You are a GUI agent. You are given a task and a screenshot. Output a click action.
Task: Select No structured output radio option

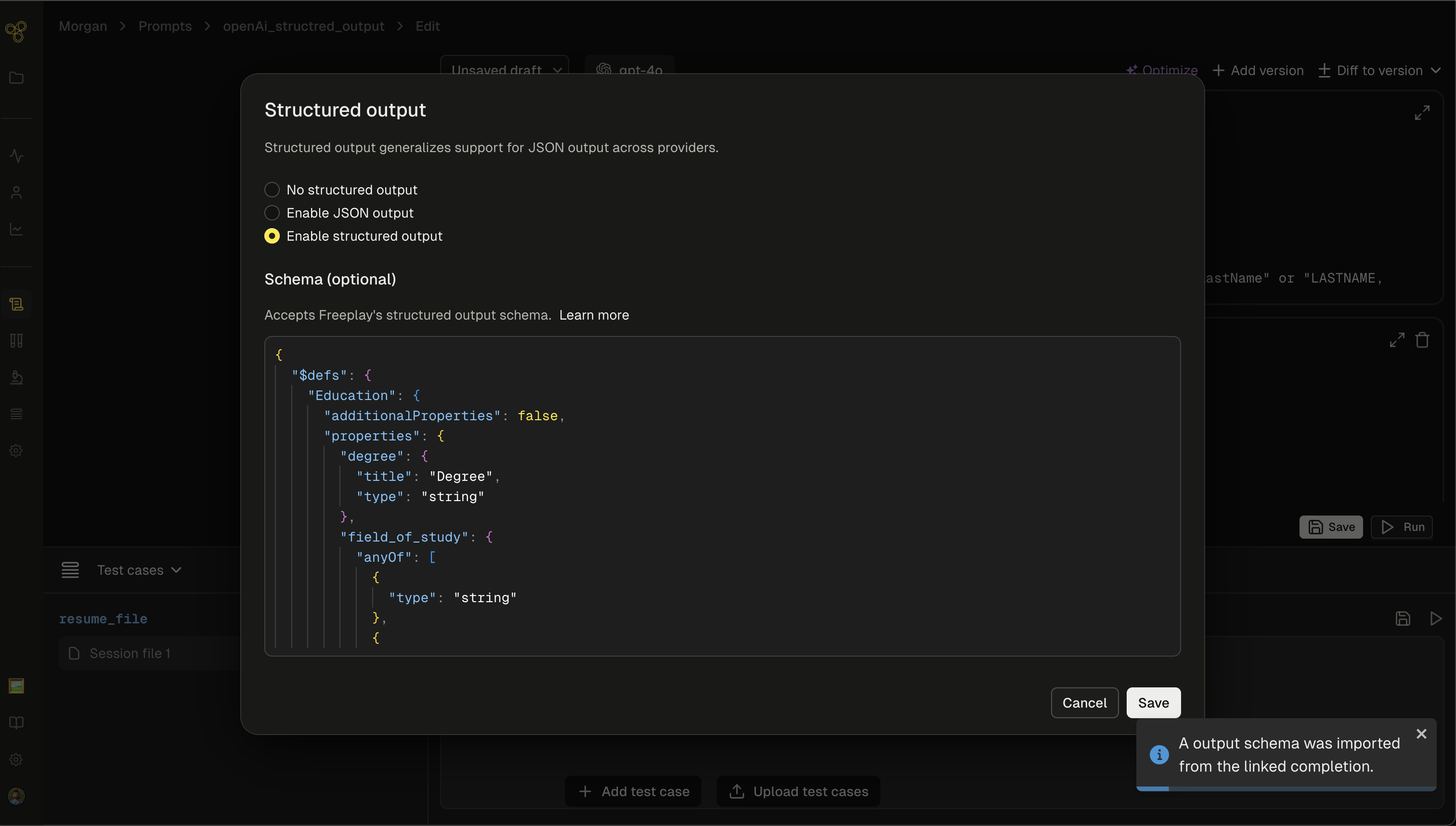pyautogui.click(x=272, y=190)
